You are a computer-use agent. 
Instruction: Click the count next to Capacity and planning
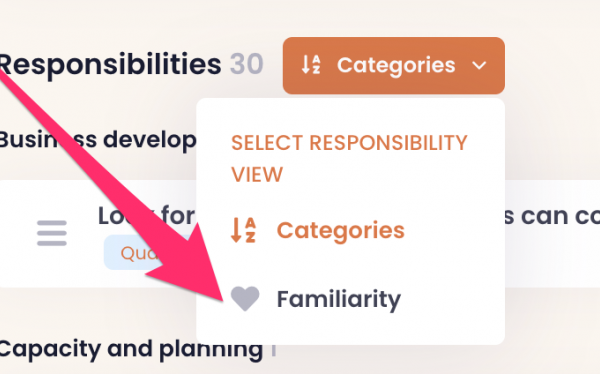274,350
